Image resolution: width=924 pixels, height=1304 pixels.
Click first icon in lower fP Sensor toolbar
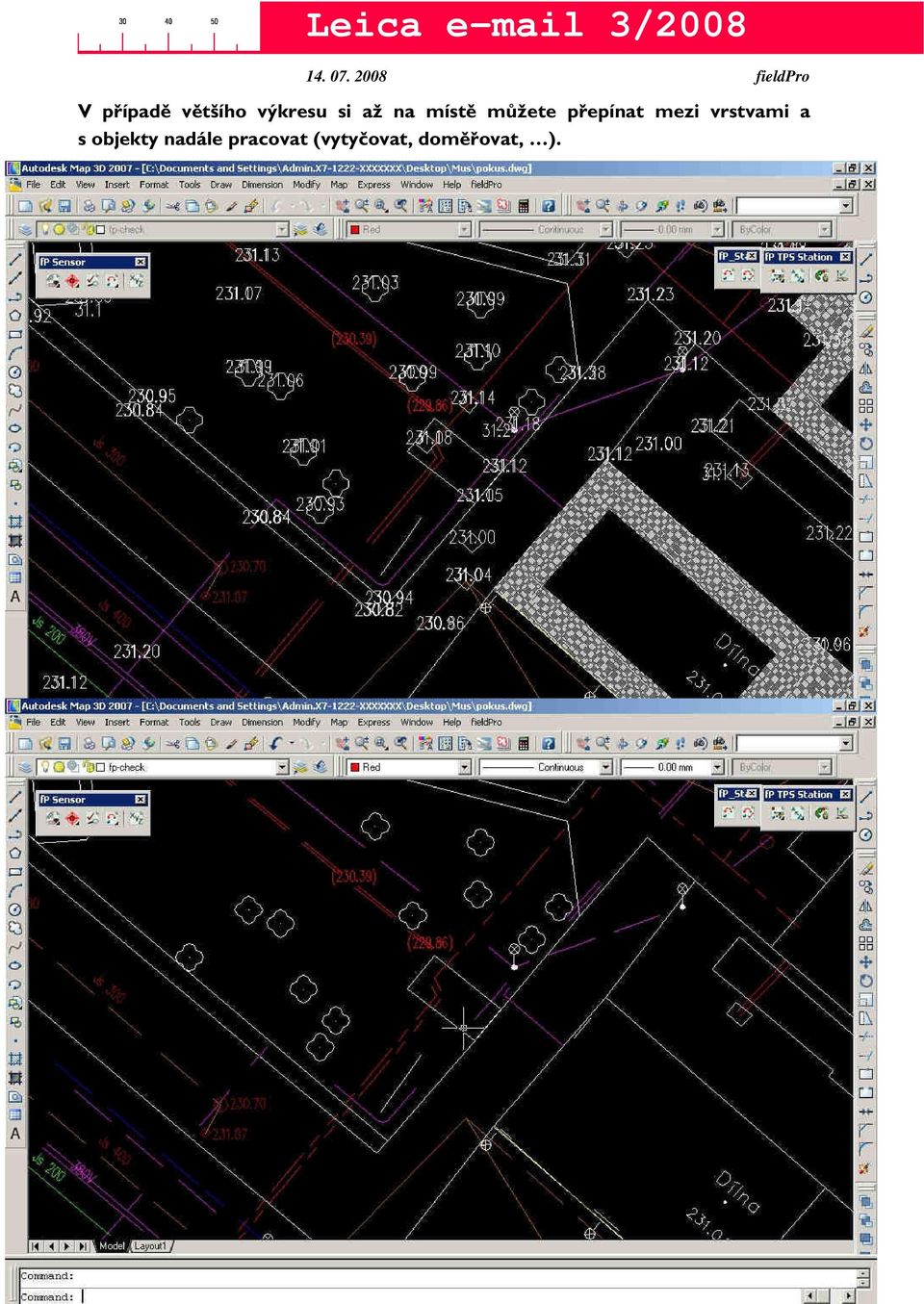coord(52,819)
